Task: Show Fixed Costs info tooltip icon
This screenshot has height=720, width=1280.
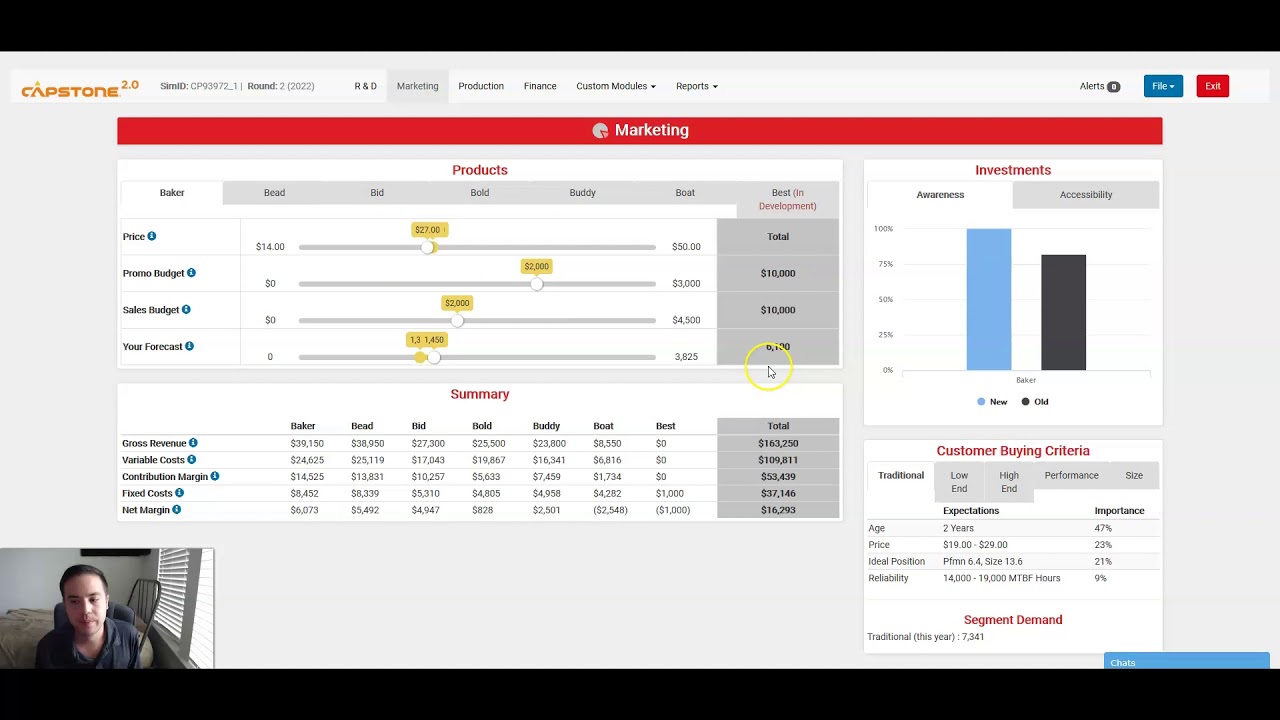Action: pyautogui.click(x=179, y=493)
